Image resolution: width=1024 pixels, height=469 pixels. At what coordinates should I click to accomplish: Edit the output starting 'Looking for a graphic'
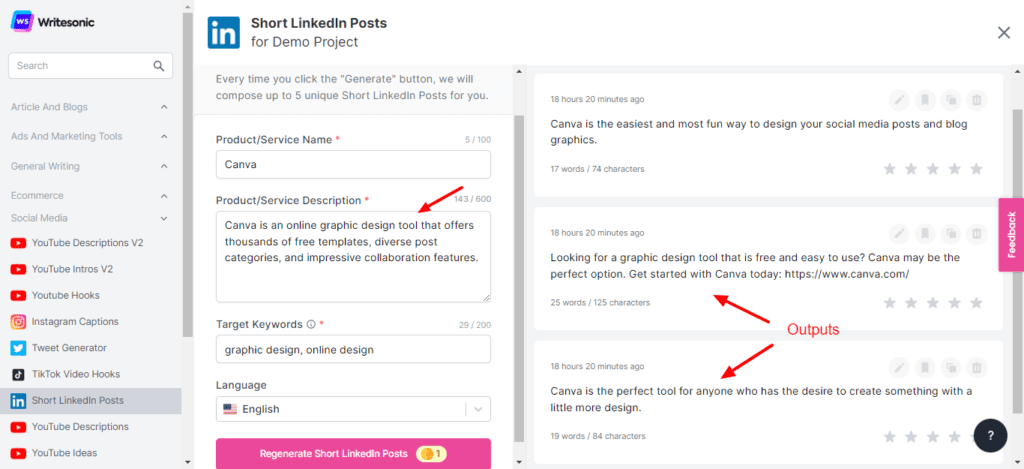(x=899, y=233)
